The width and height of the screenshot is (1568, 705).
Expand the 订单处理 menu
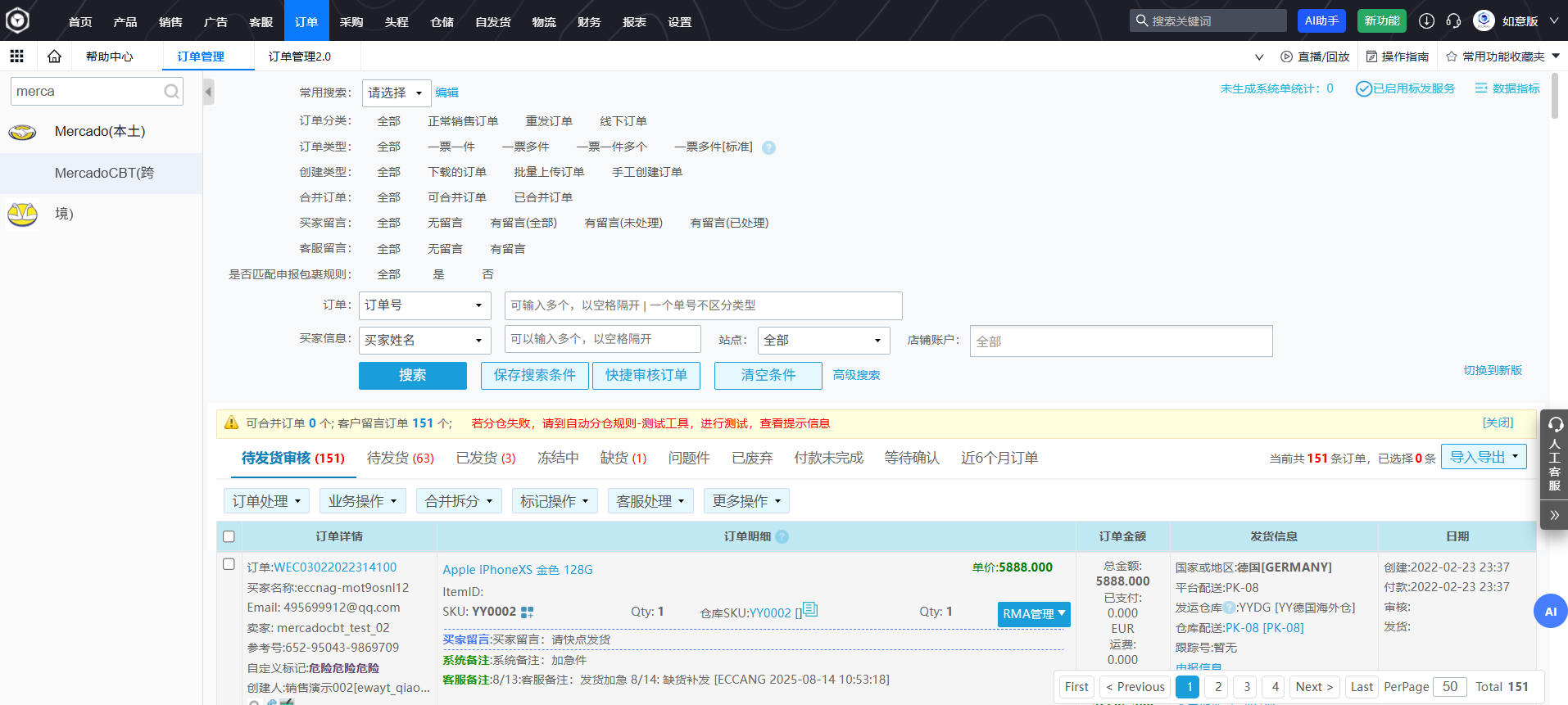[x=266, y=501]
